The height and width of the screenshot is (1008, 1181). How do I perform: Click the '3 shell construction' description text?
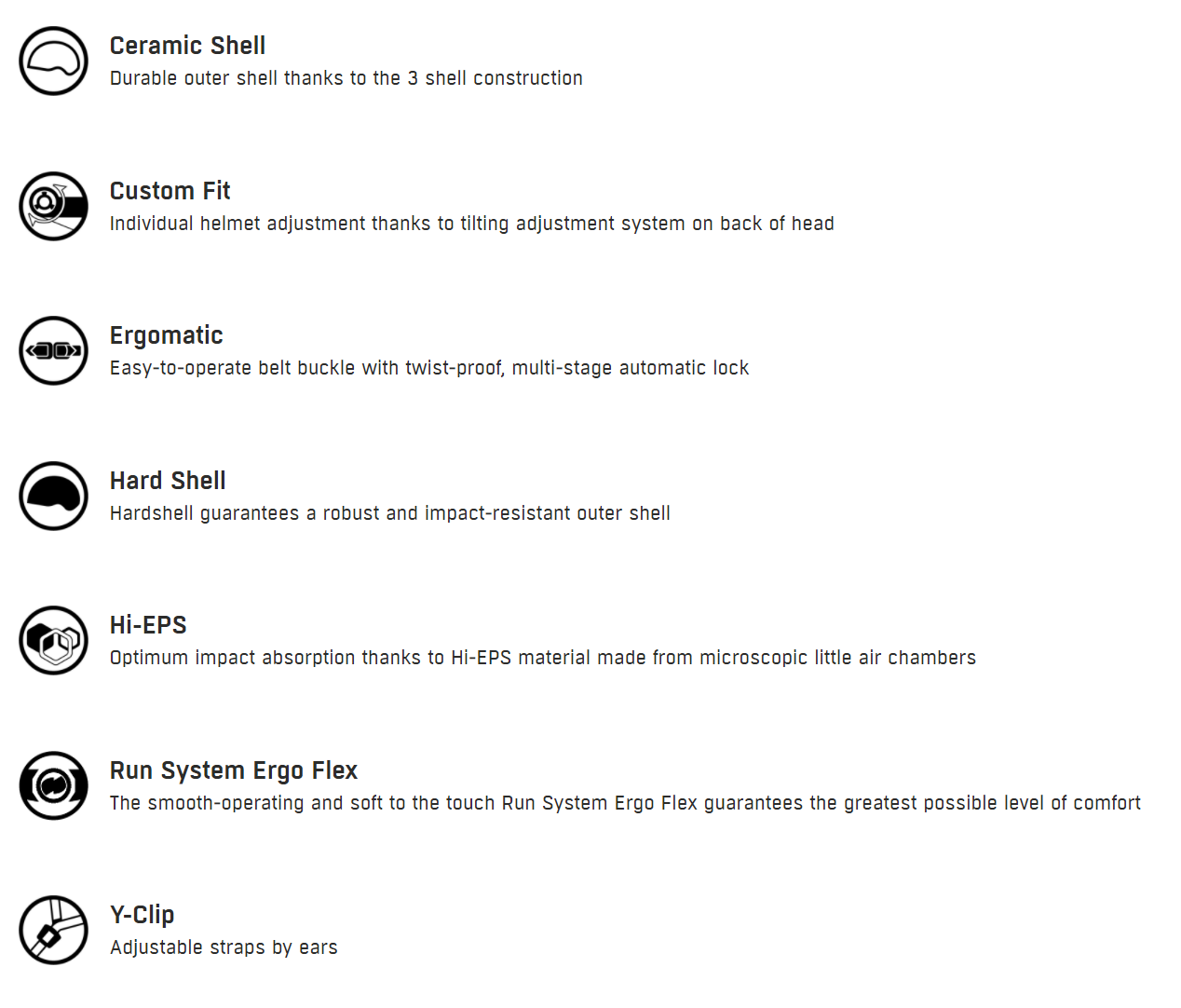point(346,78)
